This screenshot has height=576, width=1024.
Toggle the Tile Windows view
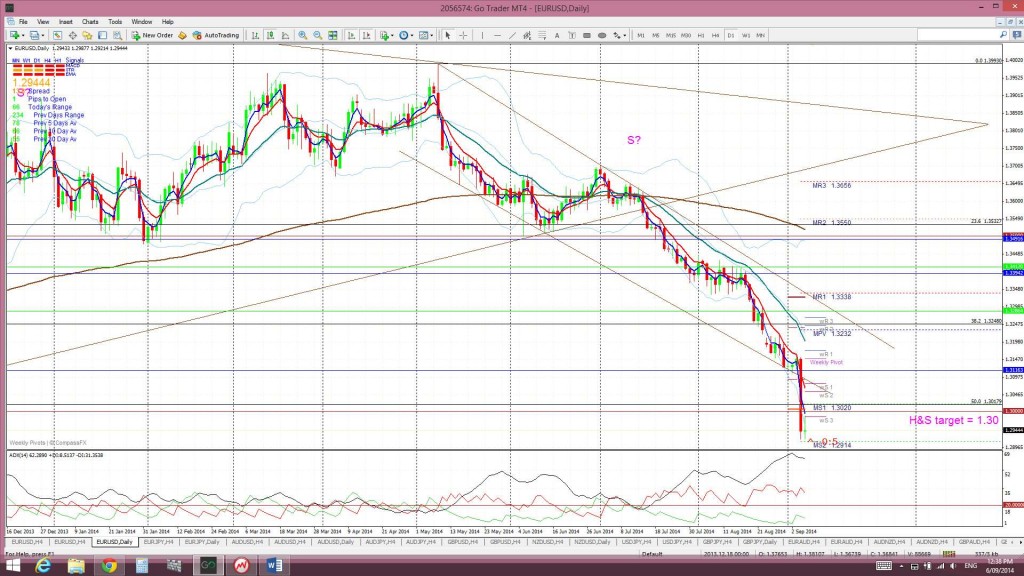333,37
